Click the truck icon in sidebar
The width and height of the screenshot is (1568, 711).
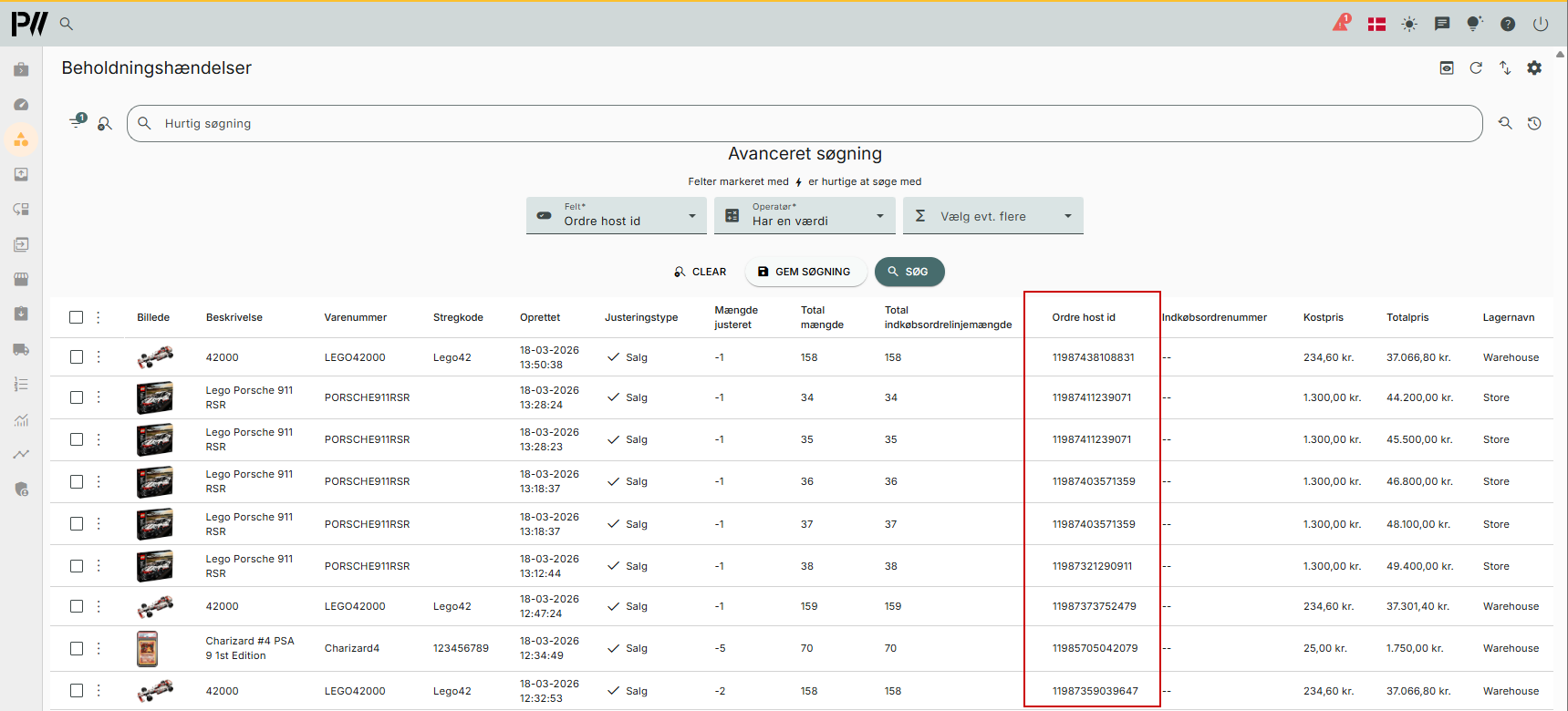(21, 349)
